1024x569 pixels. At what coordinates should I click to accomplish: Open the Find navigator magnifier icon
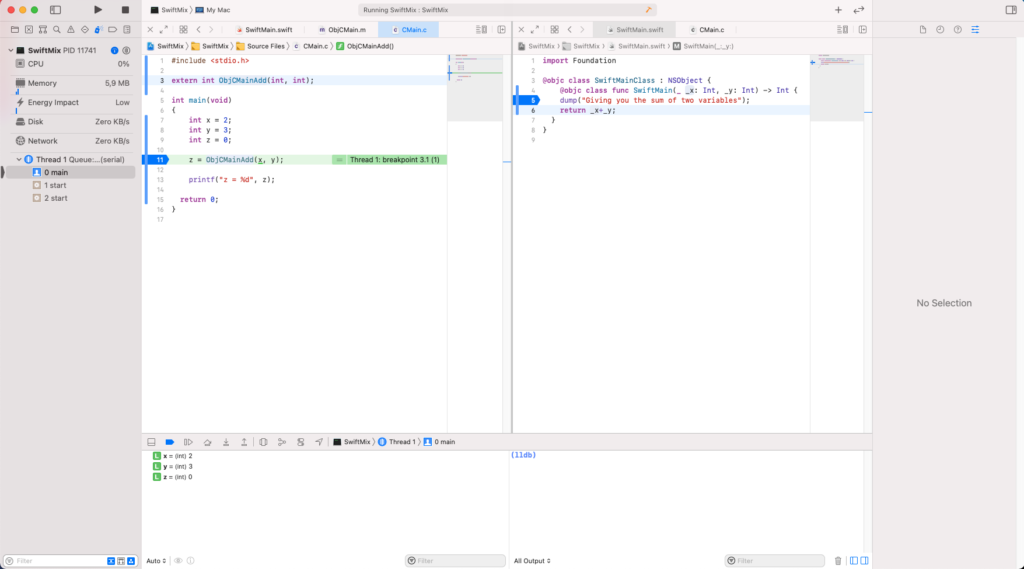pyautogui.click(x=56, y=30)
